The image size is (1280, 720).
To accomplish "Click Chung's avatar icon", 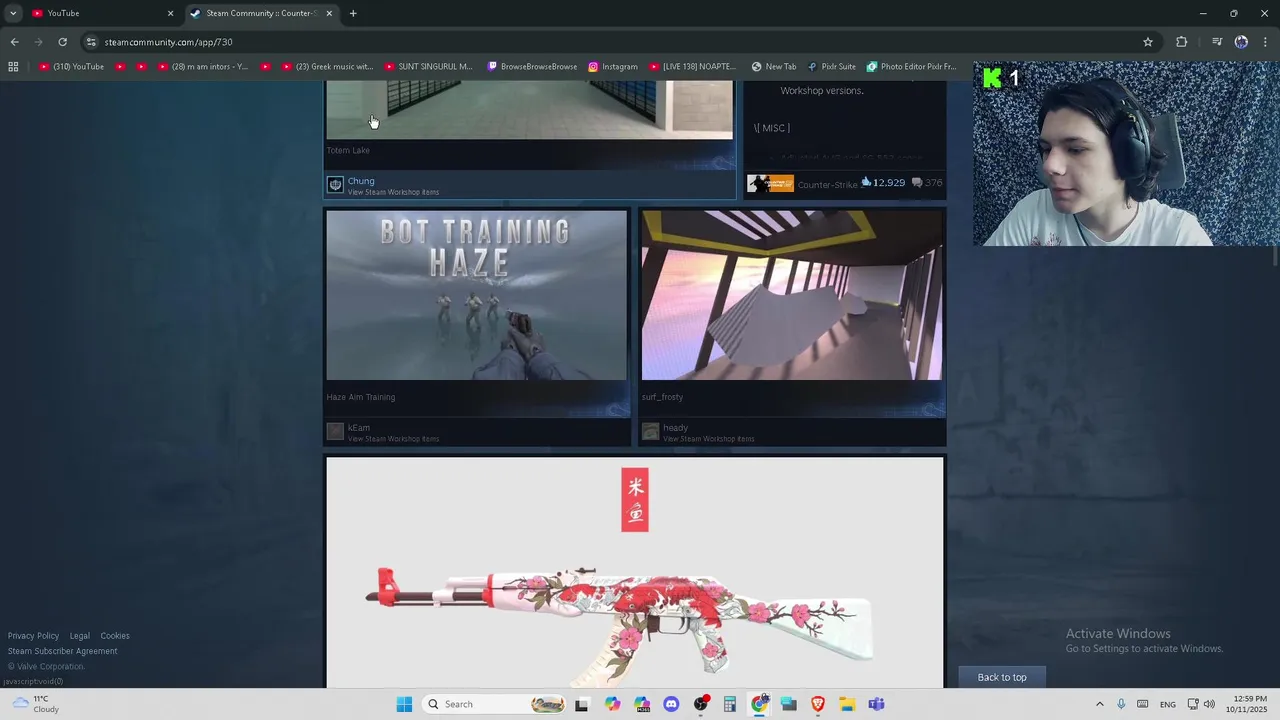I will point(335,185).
